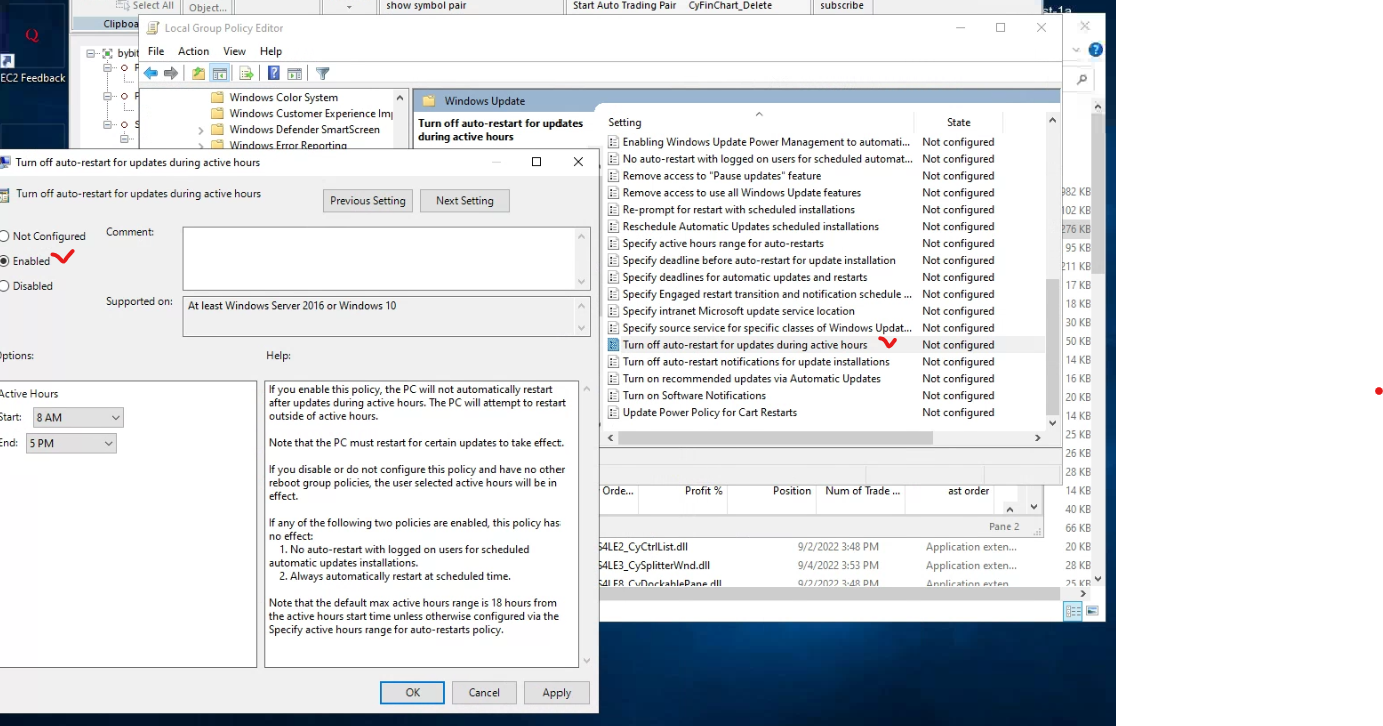Select the Not Configured radio button
Viewport: 1383px width, 726px height.
click(5, 236)
